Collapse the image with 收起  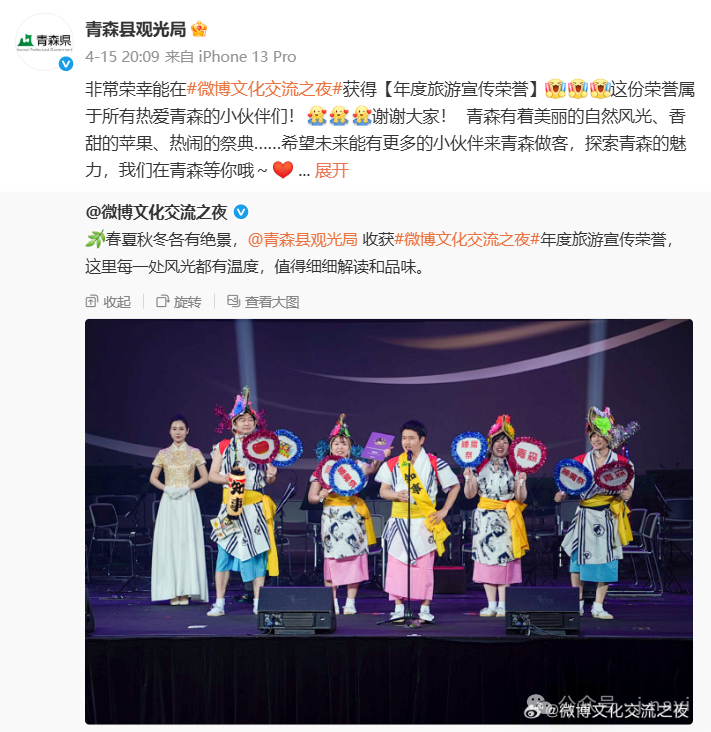[x=108, y=302]
